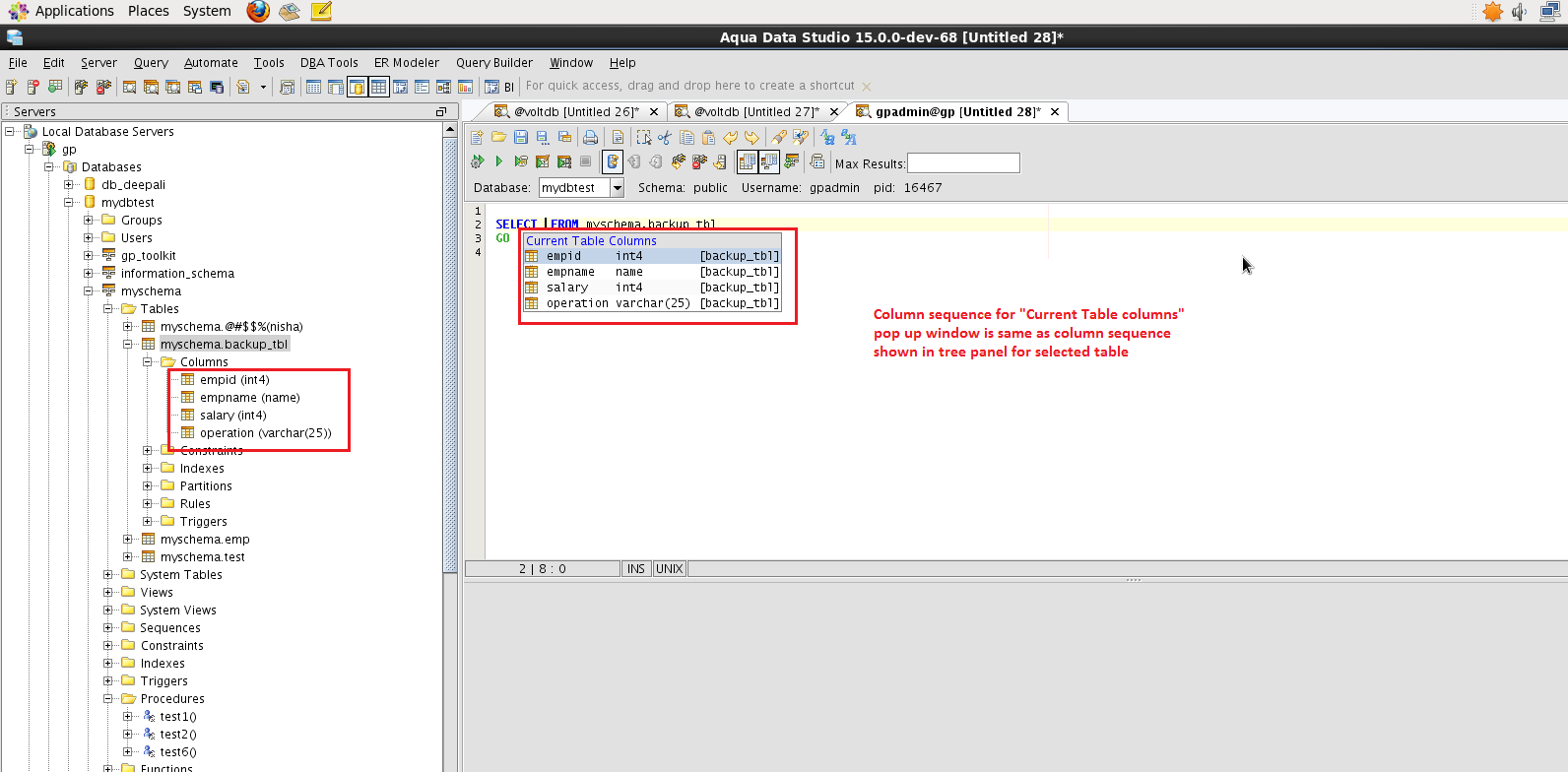Toggle the pressed grid view button in main toolbar
Image resolution: width=1568 pixels, height=772 pixels.
tap(378, 87)
